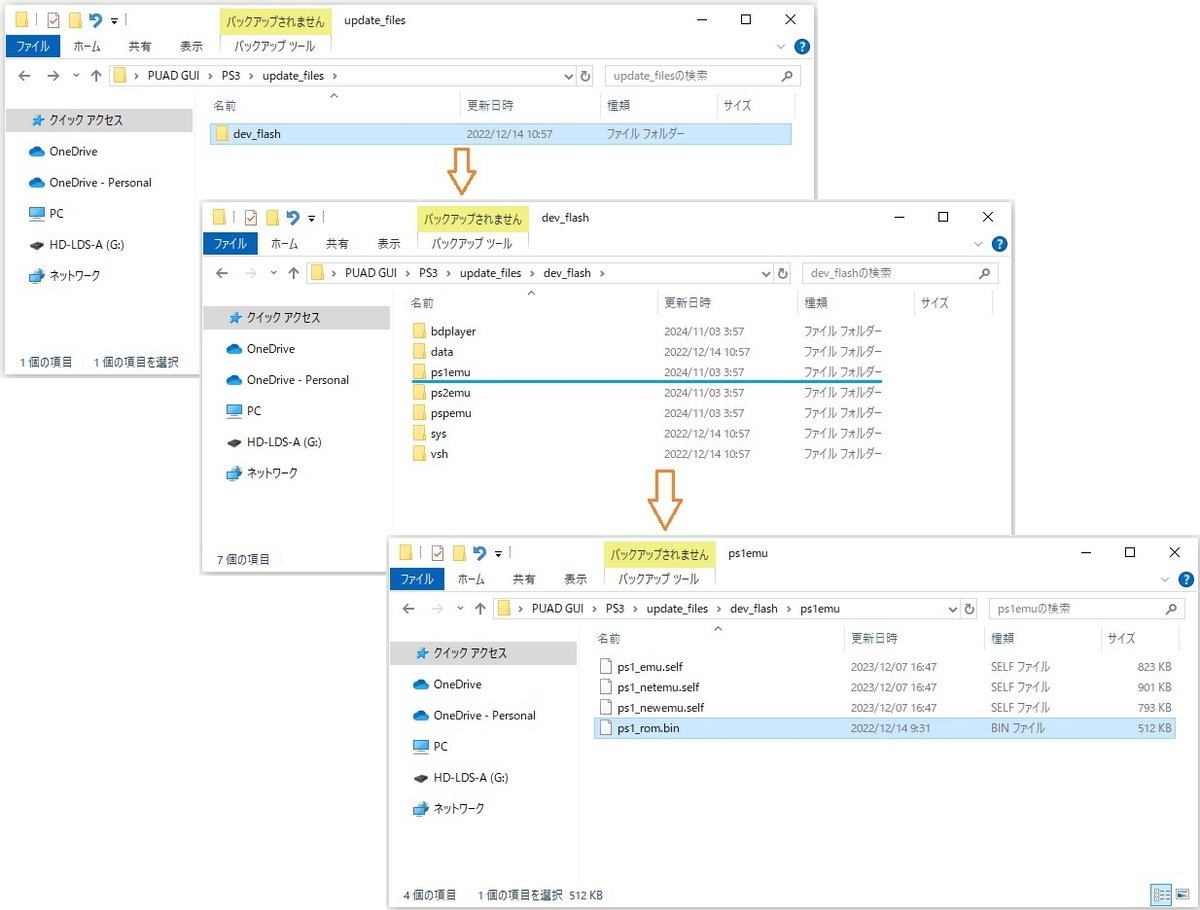Click ps1emuの検索 search box
This screenshot has width=1200, height=910.
pos(1088,608)
